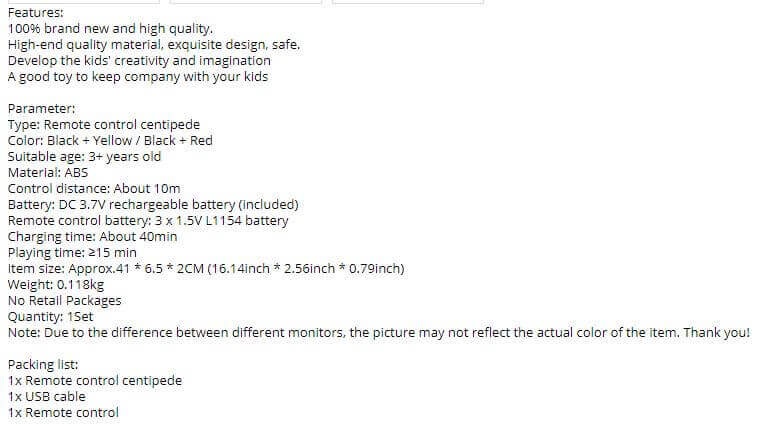Select the "Control distance: About 10m" text
The width and height of the screenshot is (781, 425).
pyautogui.click(x=94, y=188)
